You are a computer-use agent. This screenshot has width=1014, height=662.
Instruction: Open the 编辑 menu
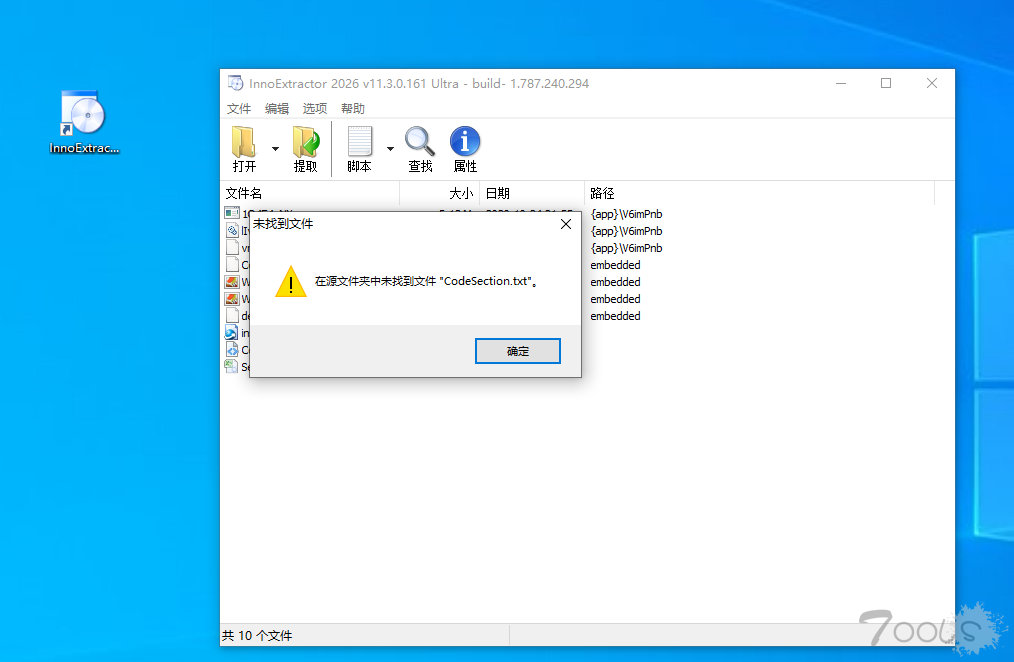[x=276, y=108]
